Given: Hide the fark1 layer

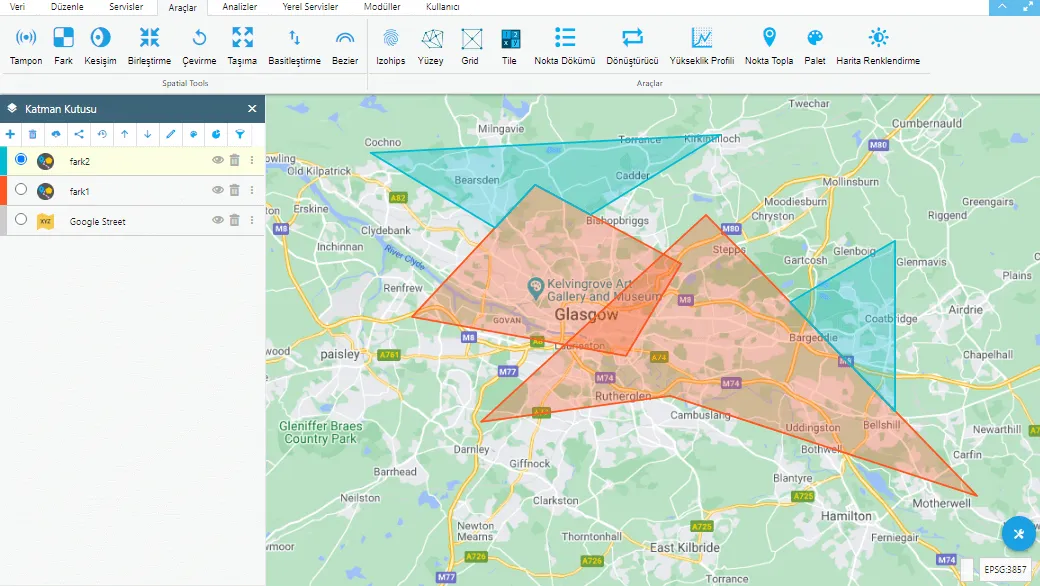Looking at the screenshot, I should (x=218, y=190).
